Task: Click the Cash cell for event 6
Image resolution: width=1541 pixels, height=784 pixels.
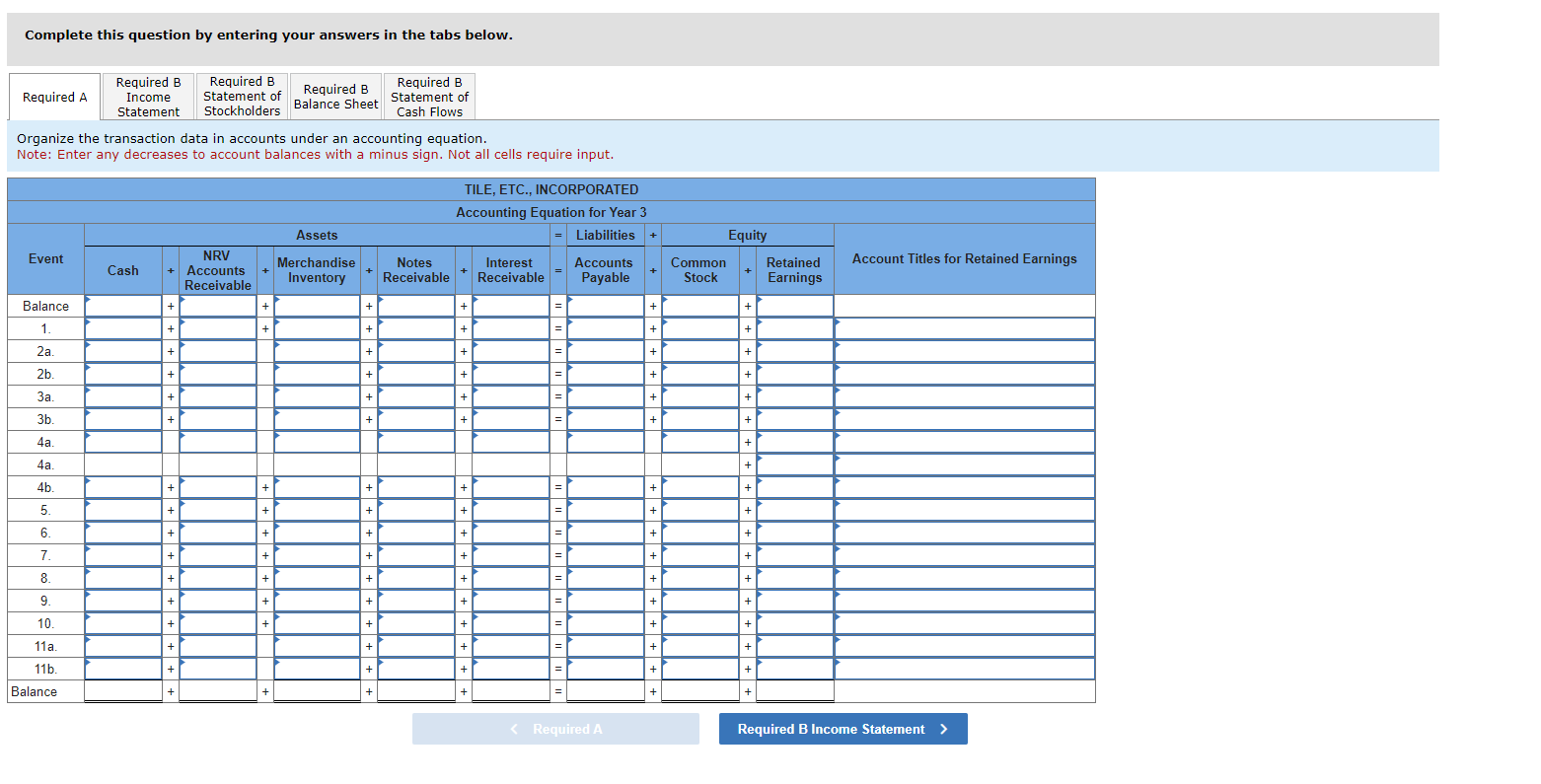Action: (x=123, y=533)
